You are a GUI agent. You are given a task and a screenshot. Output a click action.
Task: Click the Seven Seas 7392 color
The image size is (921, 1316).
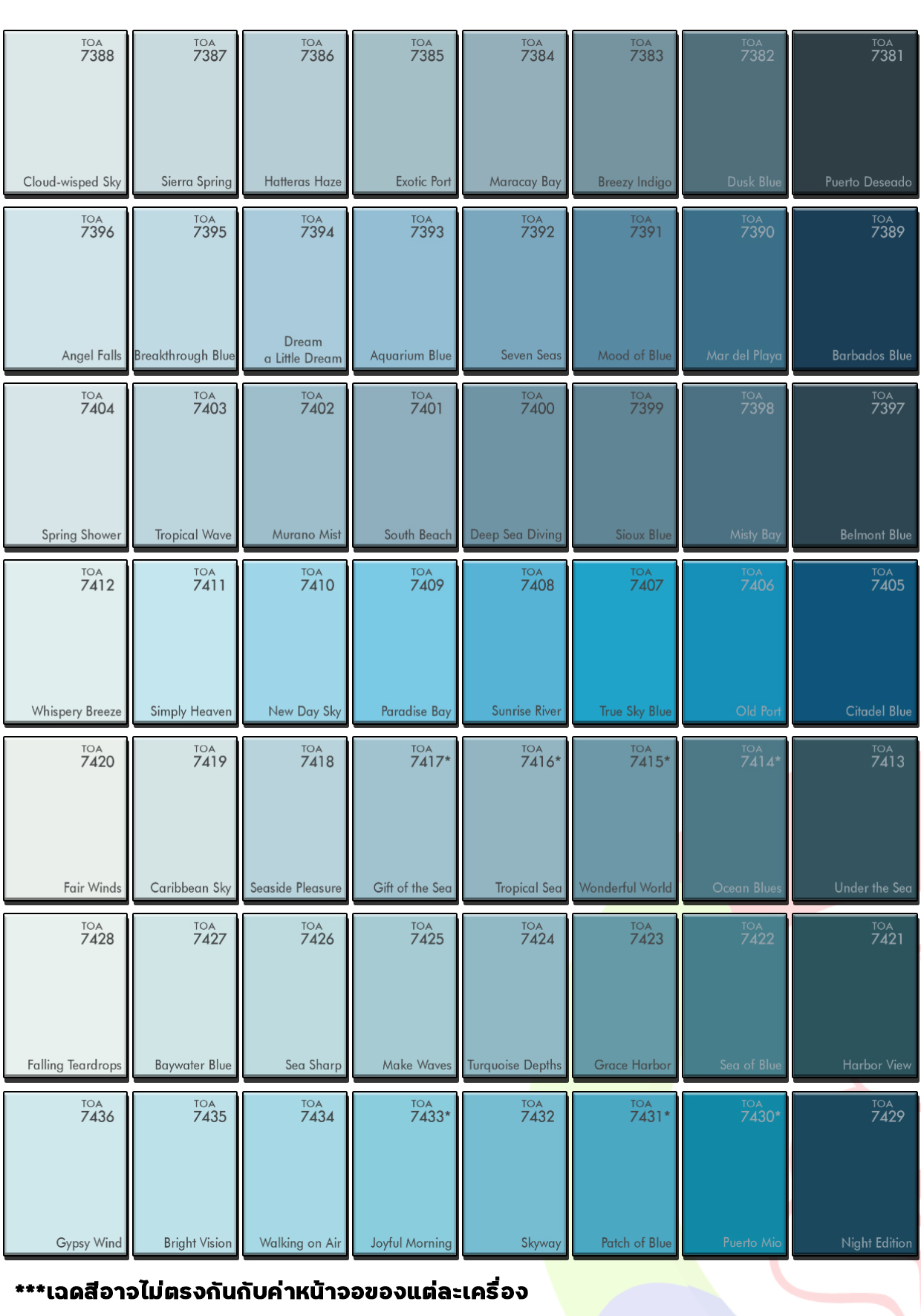coord(515,289)
